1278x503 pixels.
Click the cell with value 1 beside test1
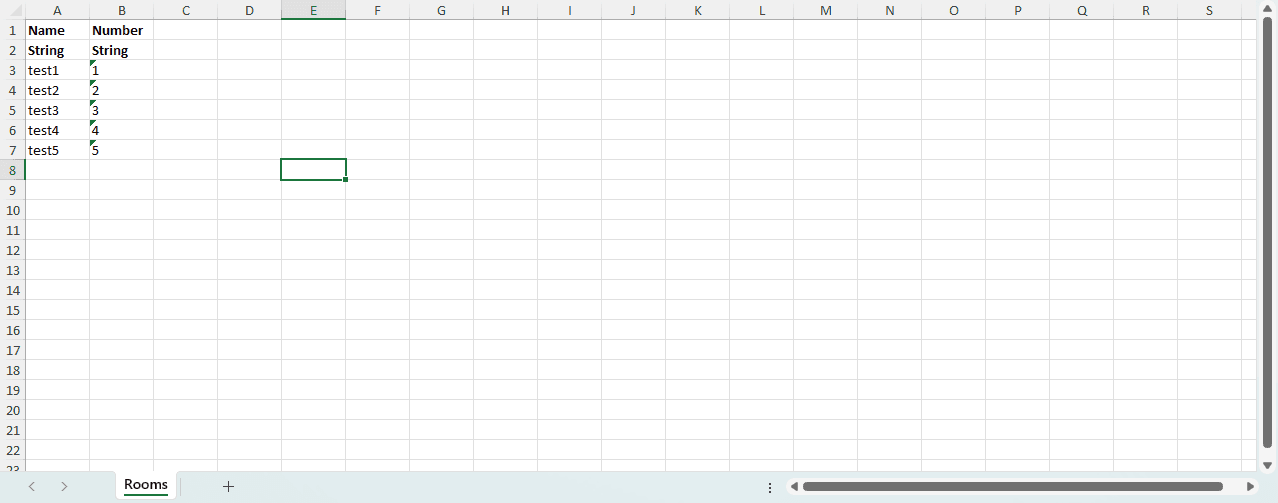[121, 70]
